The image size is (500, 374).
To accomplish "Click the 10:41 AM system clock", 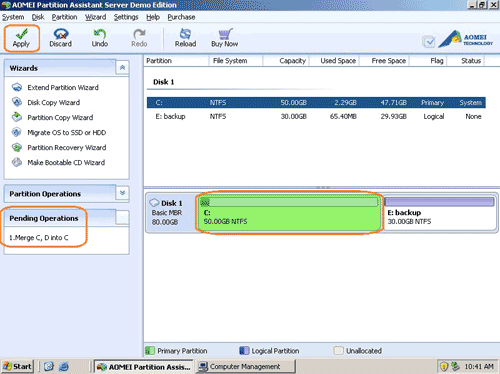I will coord(479,367).
